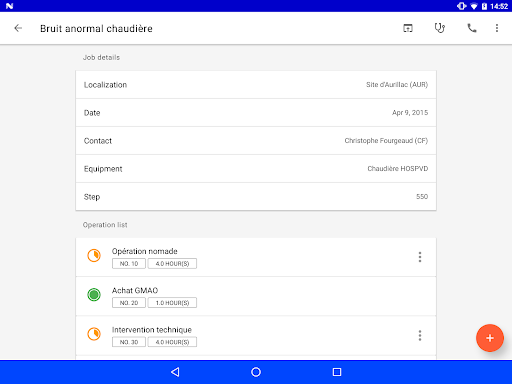Viewport: 512px width, 384px height.
Task: Tap the battery icon in status bar
Action: click(484, 6)
